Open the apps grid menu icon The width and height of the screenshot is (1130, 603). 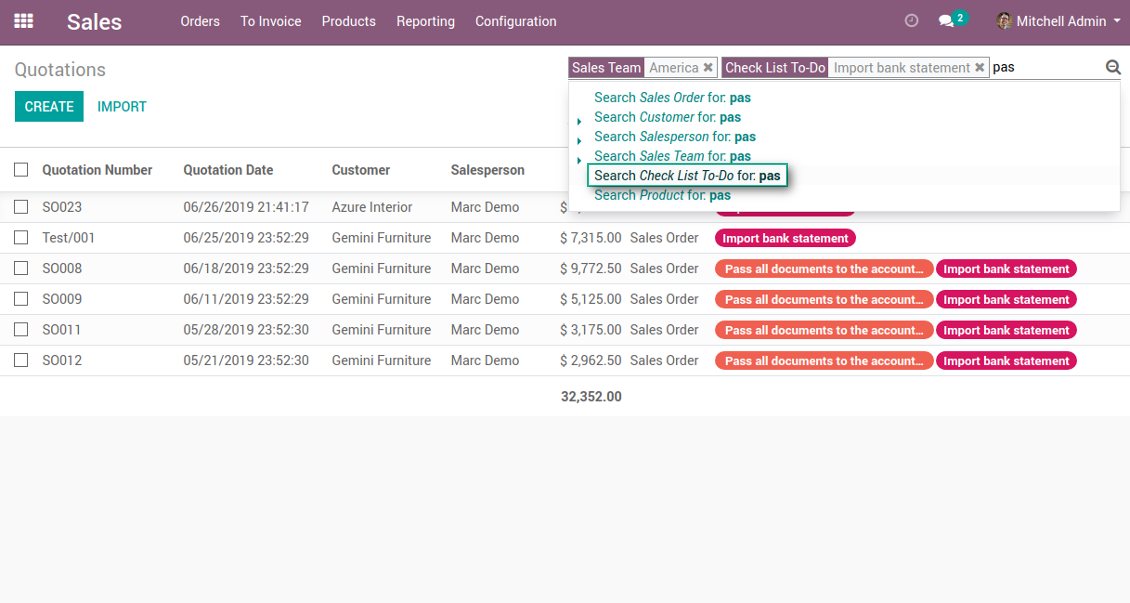(x=24, y=21)
